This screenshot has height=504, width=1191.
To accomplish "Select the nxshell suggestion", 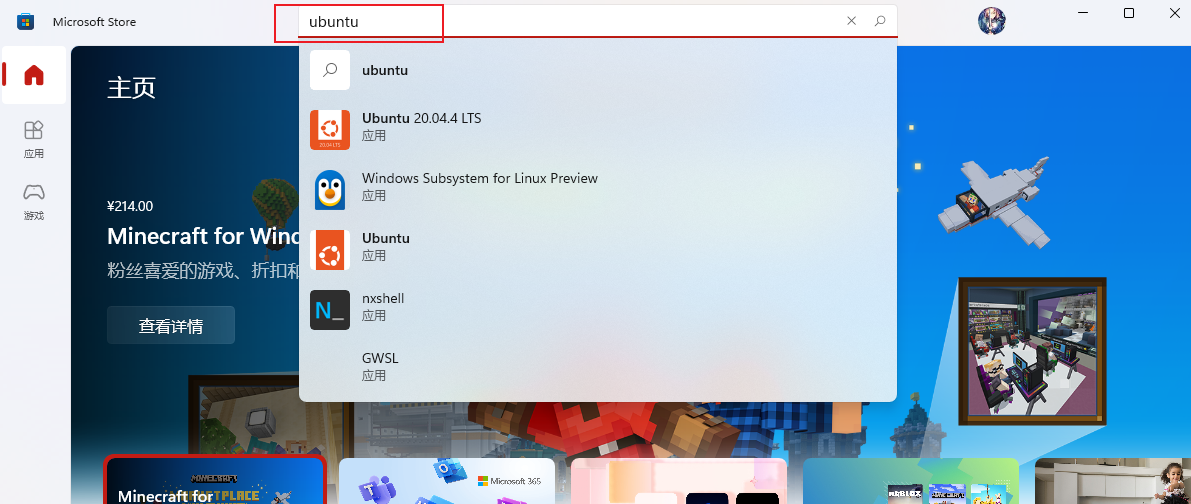I will [598, 310].
